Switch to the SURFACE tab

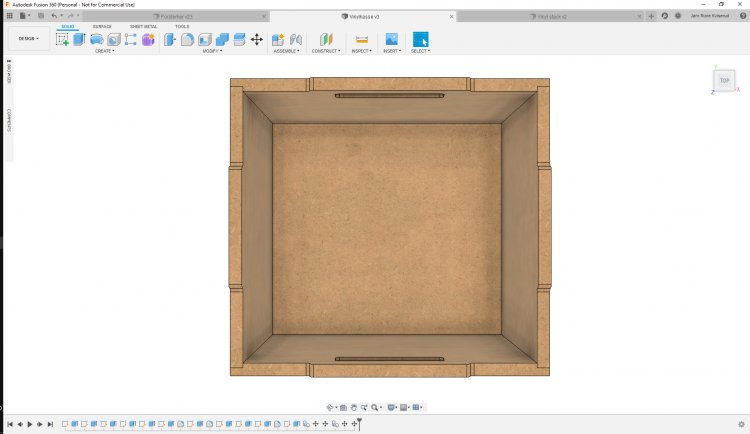(102, 27)
